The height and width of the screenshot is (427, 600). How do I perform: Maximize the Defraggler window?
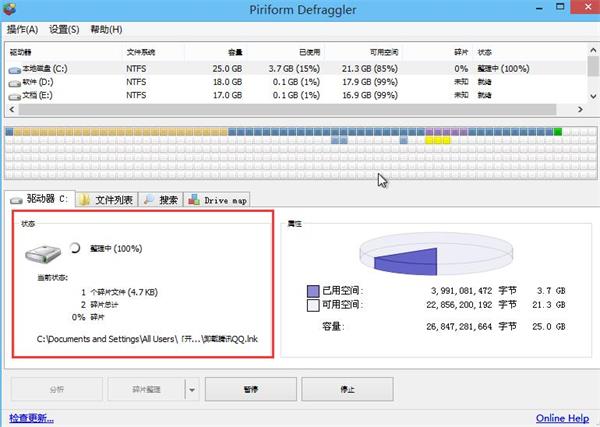coord(560,7)
